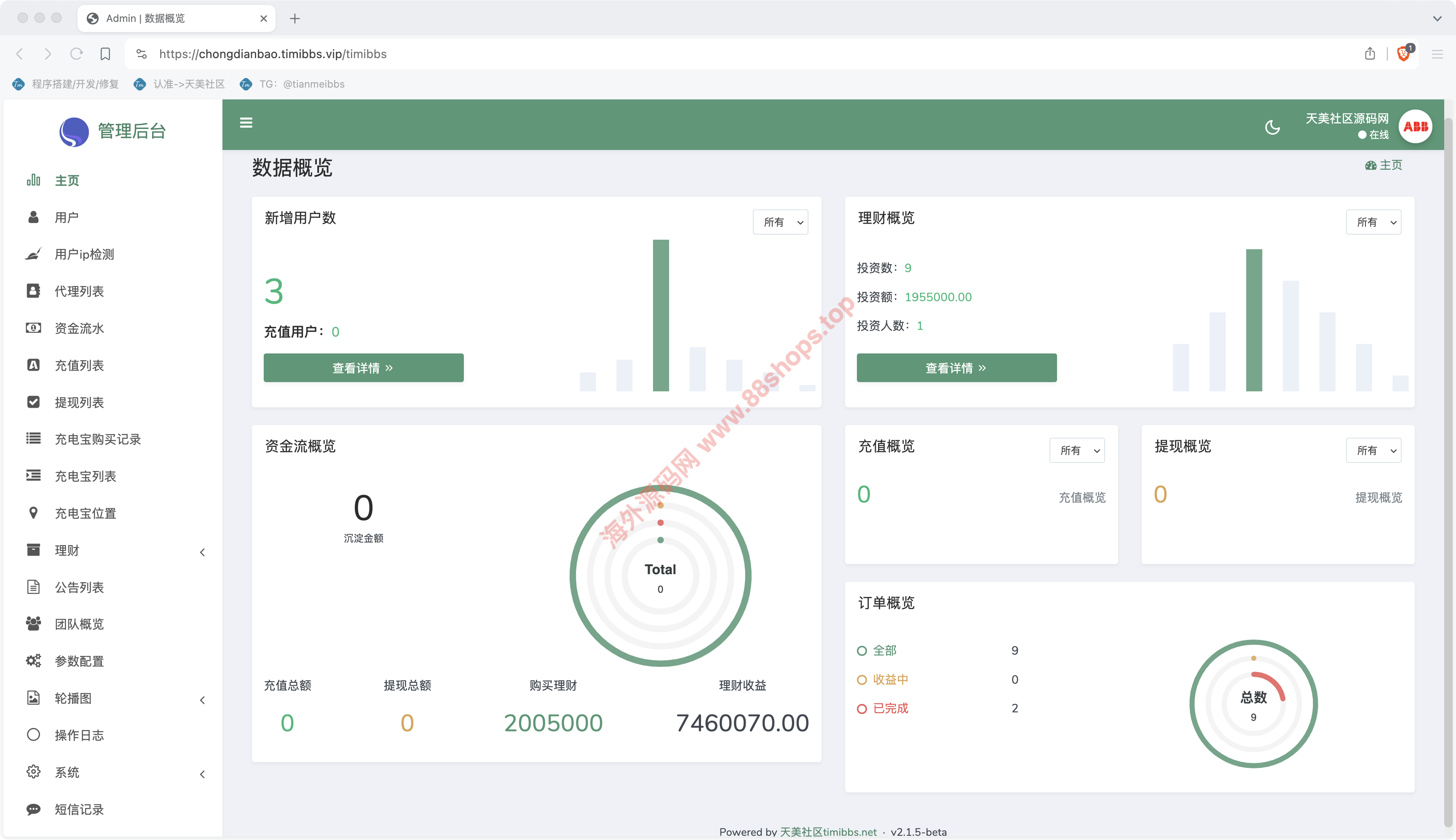Click the page reload icon
This screenshot has width=1456, height=840.
(76, 54)
